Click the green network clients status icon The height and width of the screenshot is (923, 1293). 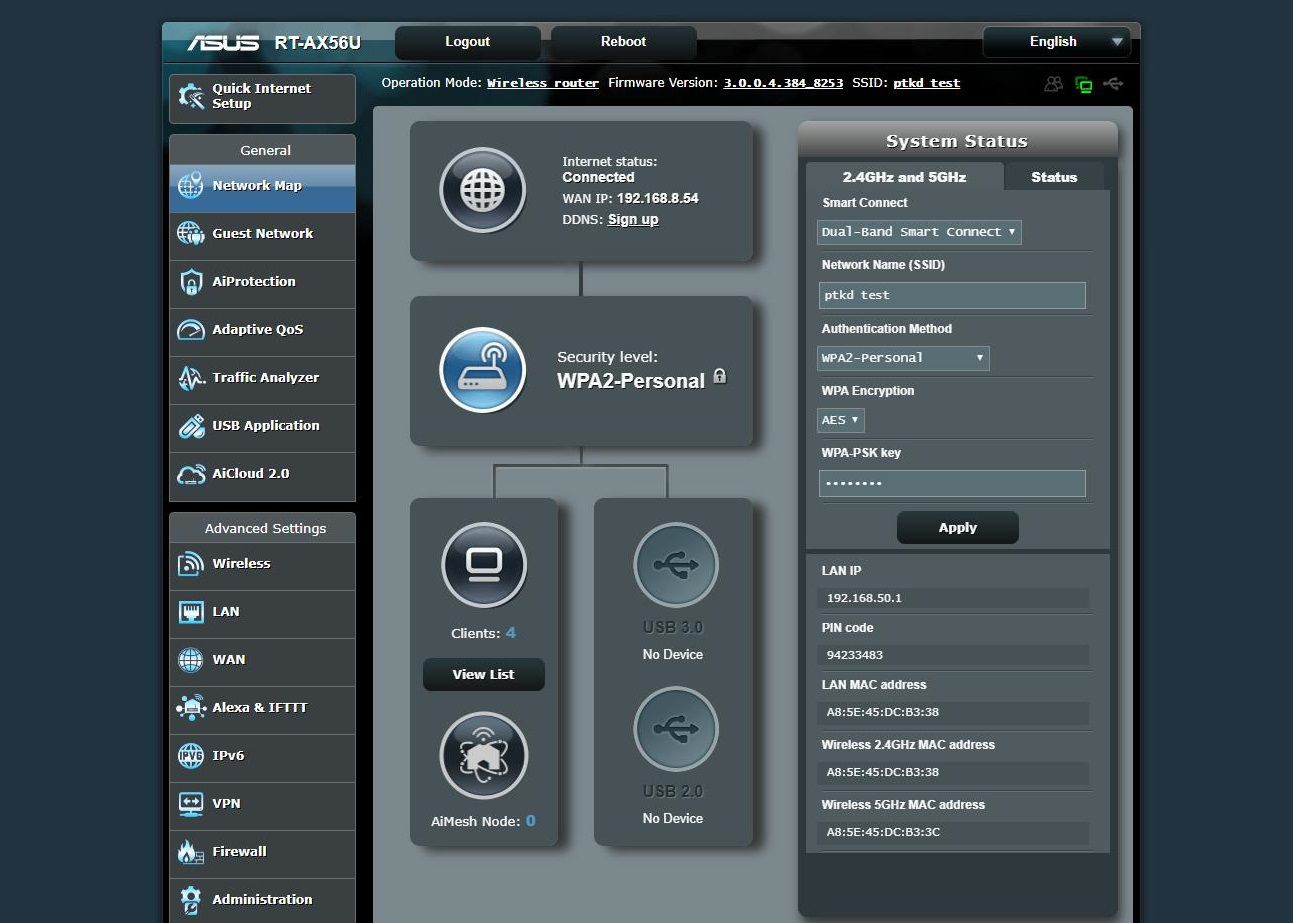pyautogui.click(x=1083, y=84)
